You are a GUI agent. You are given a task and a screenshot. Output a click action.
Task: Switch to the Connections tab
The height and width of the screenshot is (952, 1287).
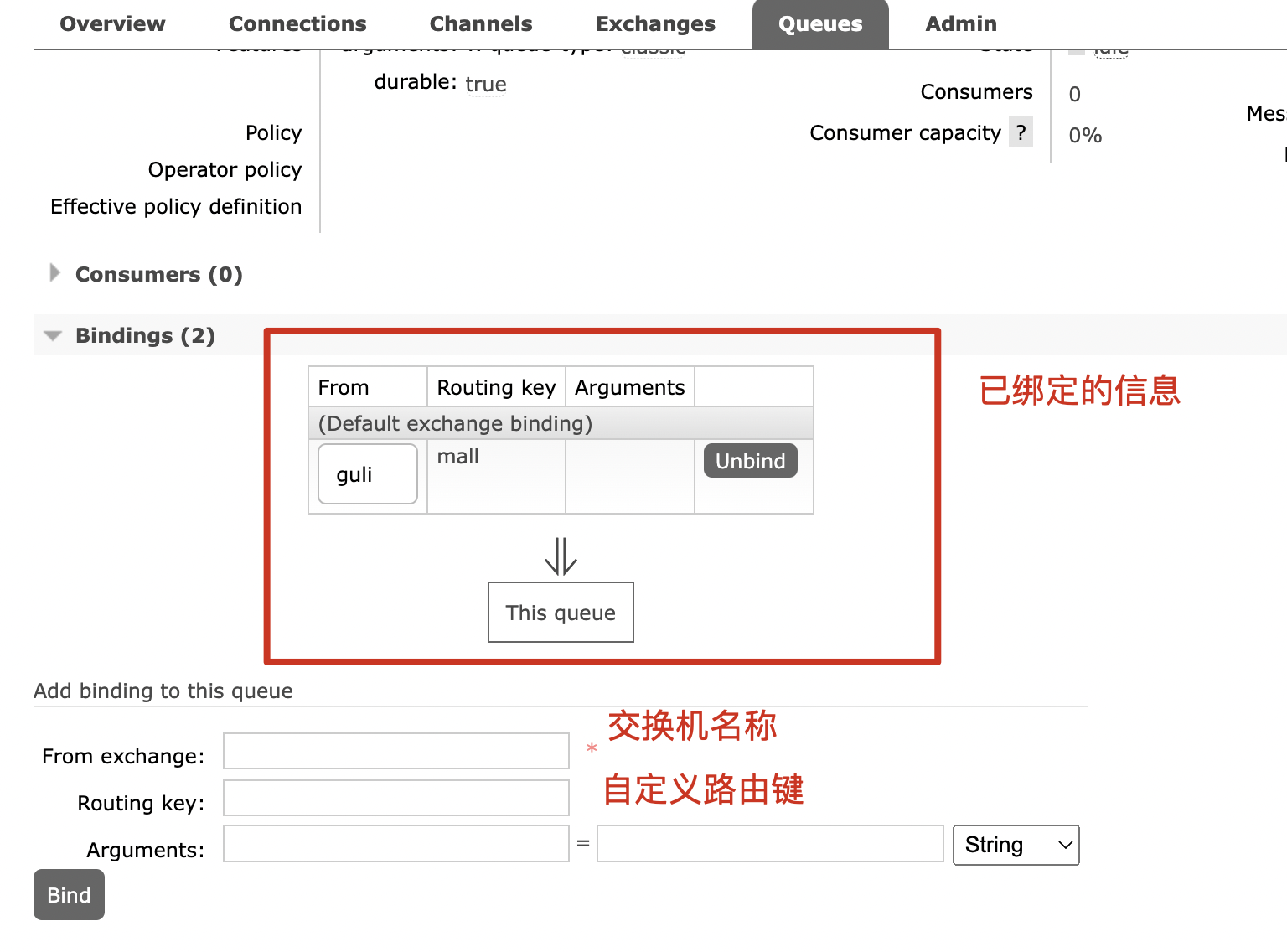click(297, 23)
